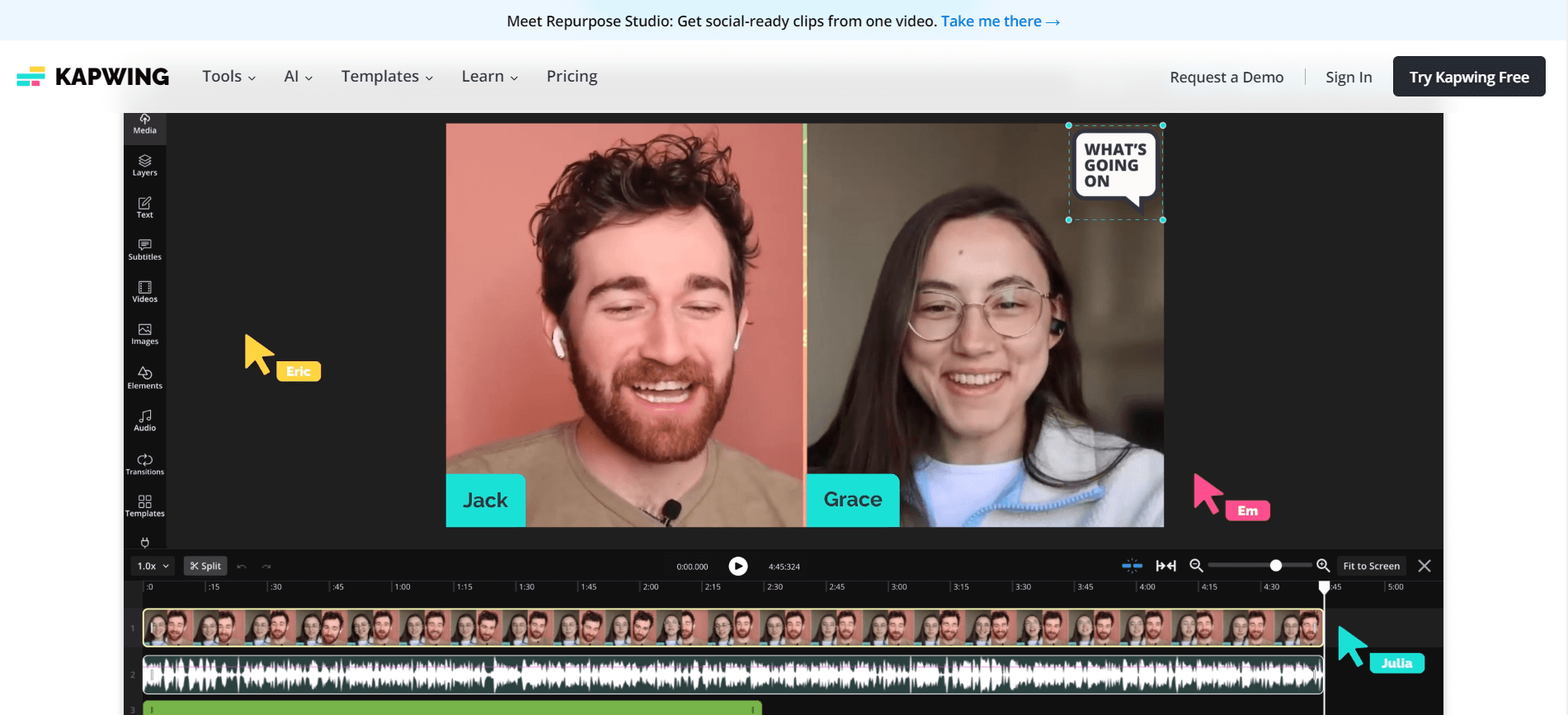Viewport: 1568px width, 715px height.
Task: Play the video preview
Action: click(738, 566)
